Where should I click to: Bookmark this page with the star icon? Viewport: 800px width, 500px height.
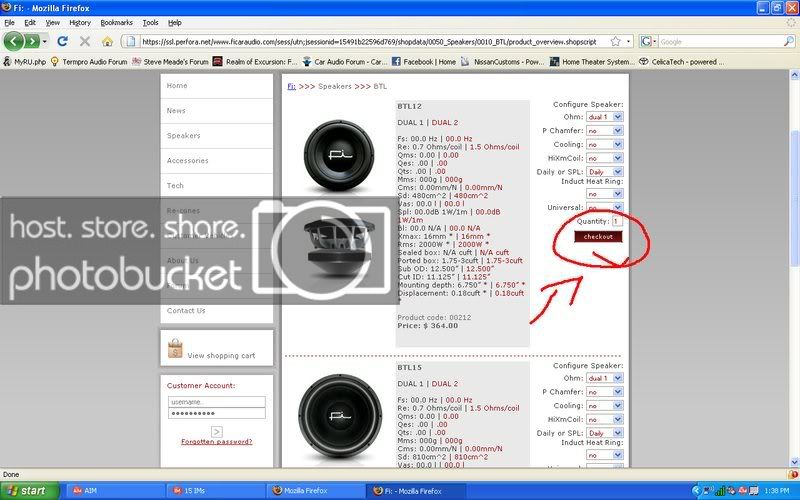[616, 41]
